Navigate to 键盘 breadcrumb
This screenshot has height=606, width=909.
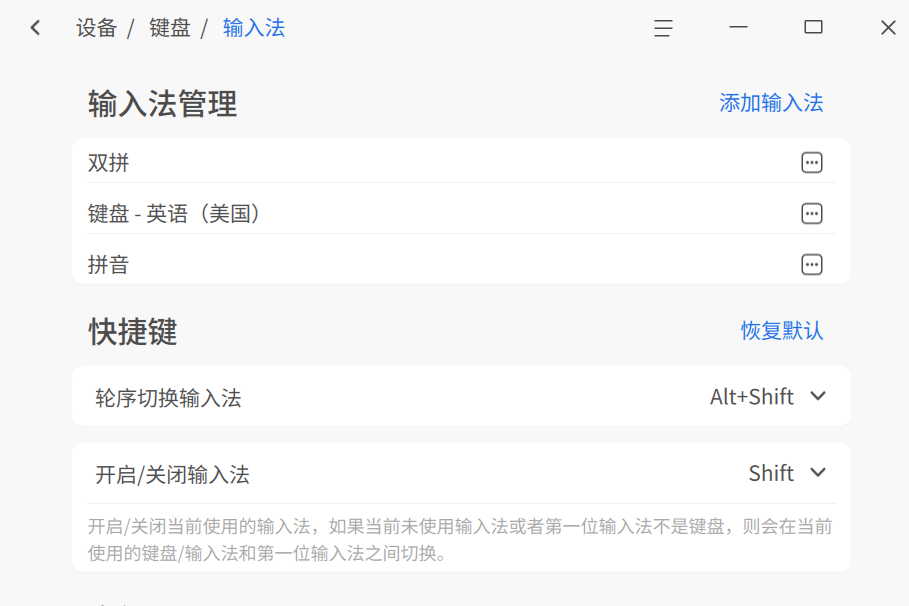pyautogui.click(x=170, y=28)
